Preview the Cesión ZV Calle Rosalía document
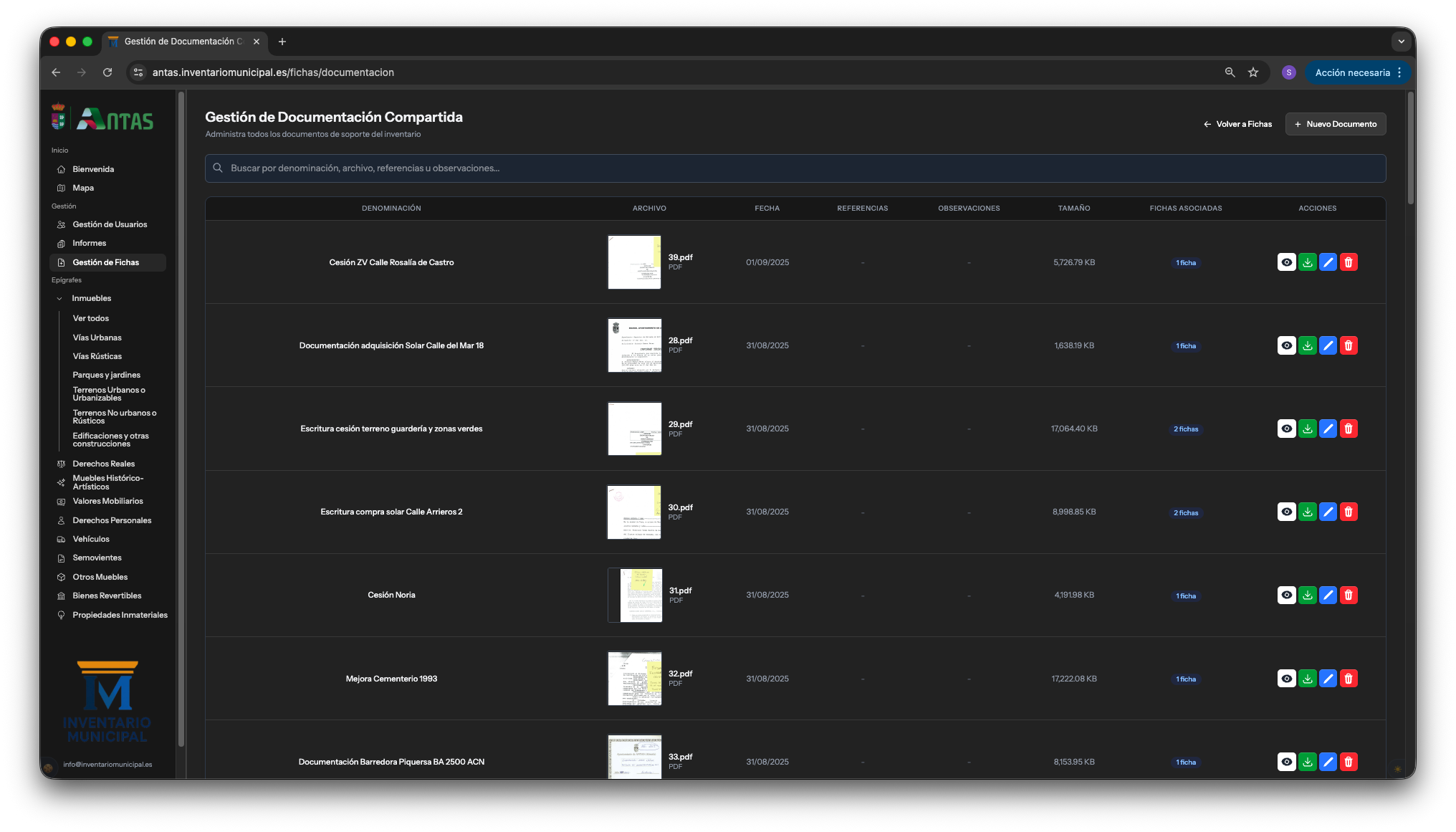This screenshot has height=832, width=1456. tap(1287, 262)
